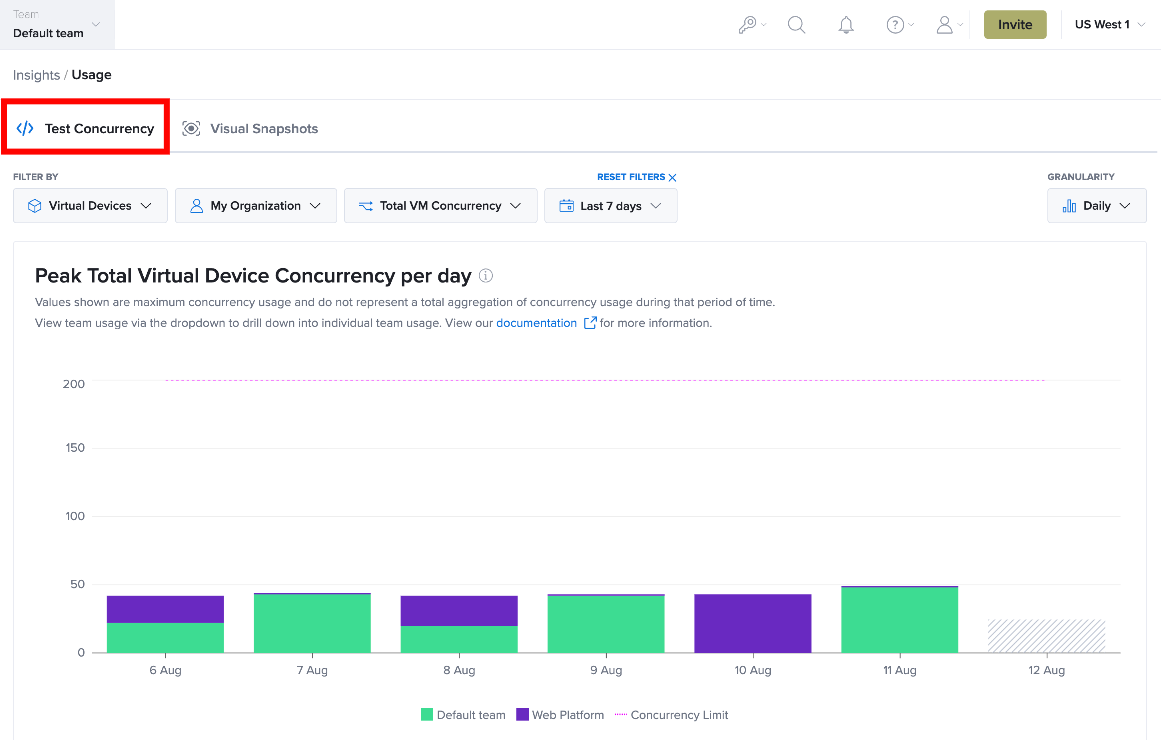Screen dimensions: 1161x740
Task: Open notifications bell icon
Action: 846,25
